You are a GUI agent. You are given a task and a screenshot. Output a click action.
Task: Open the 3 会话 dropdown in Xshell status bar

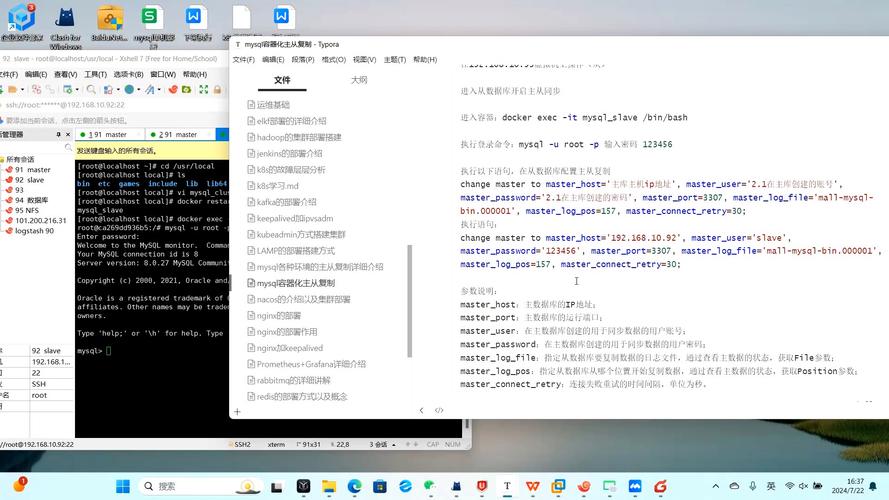click(382, 444)
